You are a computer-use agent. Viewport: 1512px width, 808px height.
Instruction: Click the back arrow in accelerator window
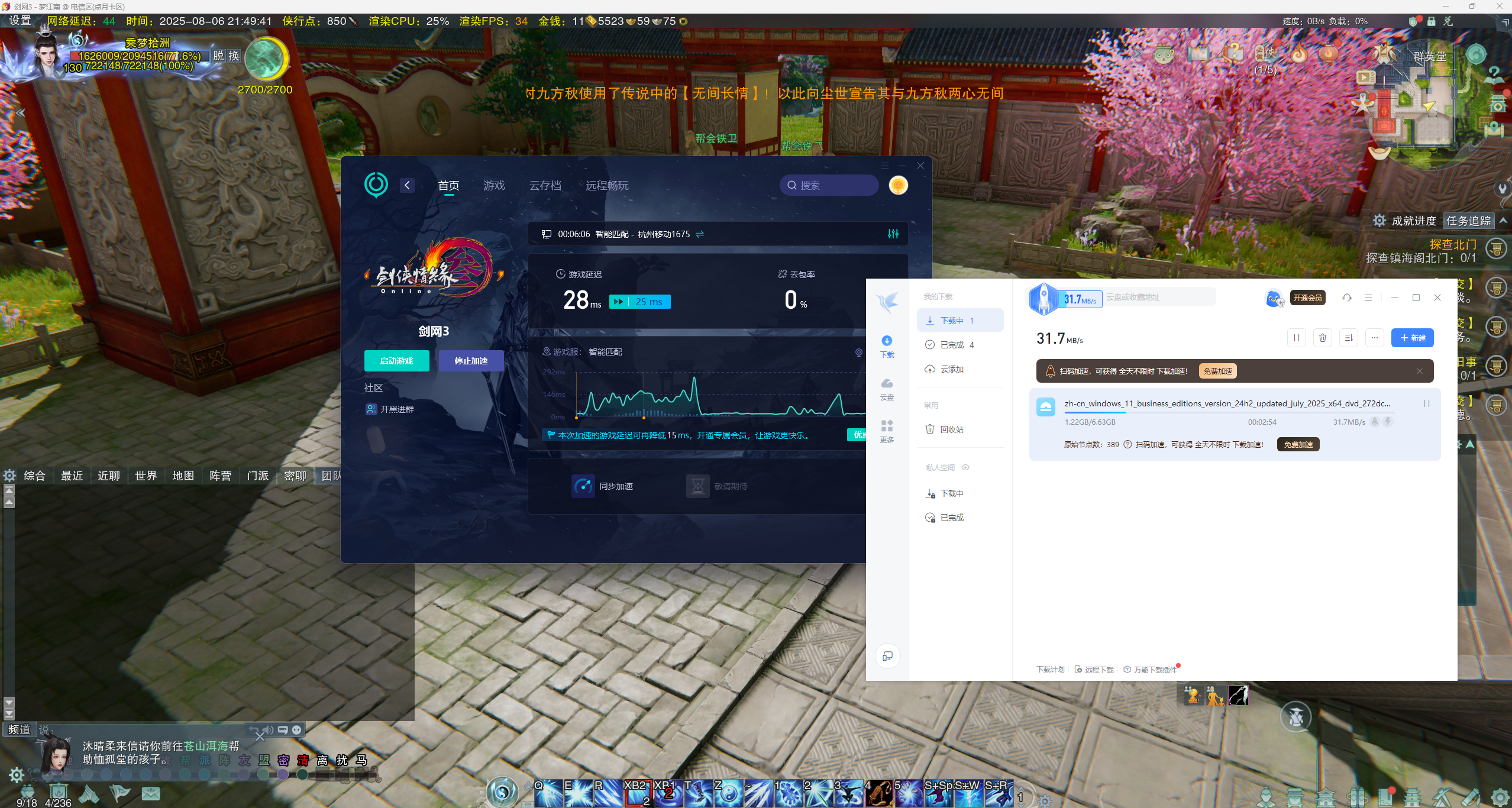407,185
